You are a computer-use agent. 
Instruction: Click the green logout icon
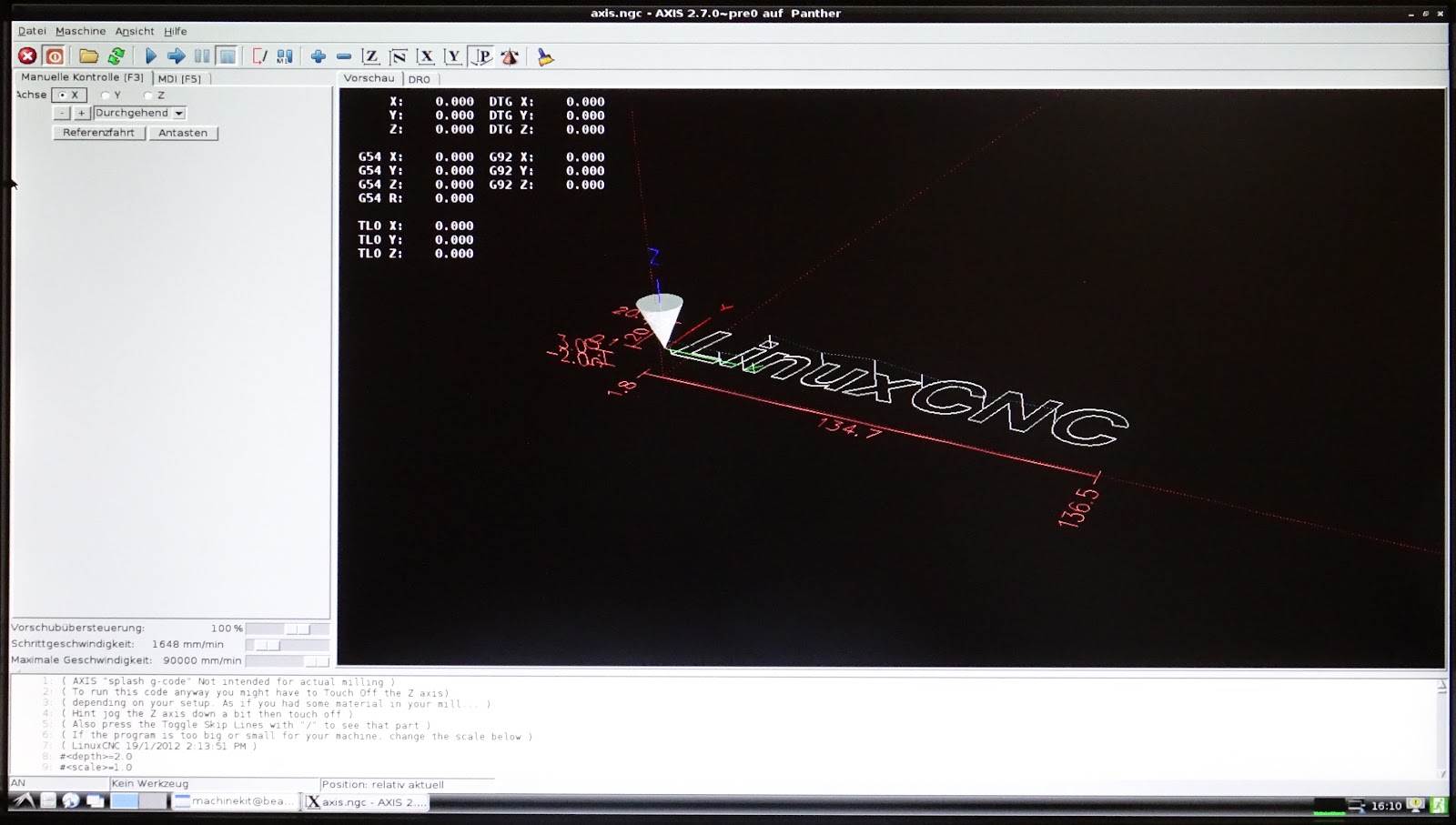click(1438, 805)
